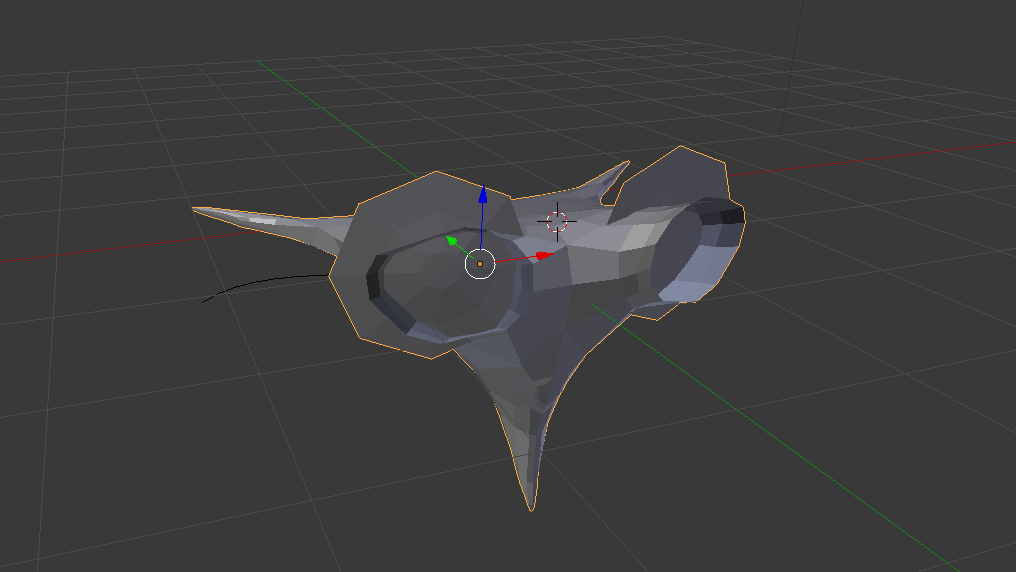Click the orange object origin dot

[x=480, y=264]
